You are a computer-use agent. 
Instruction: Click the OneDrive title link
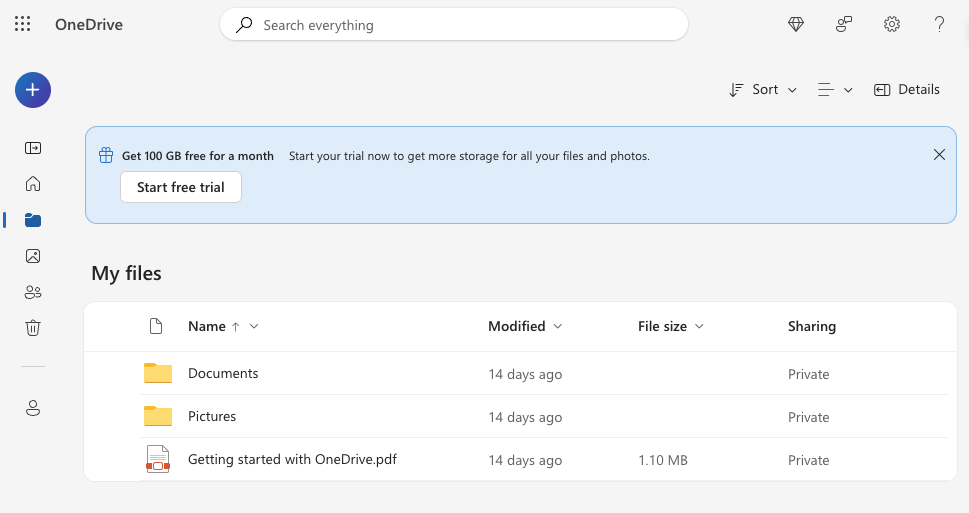point(89,25)
